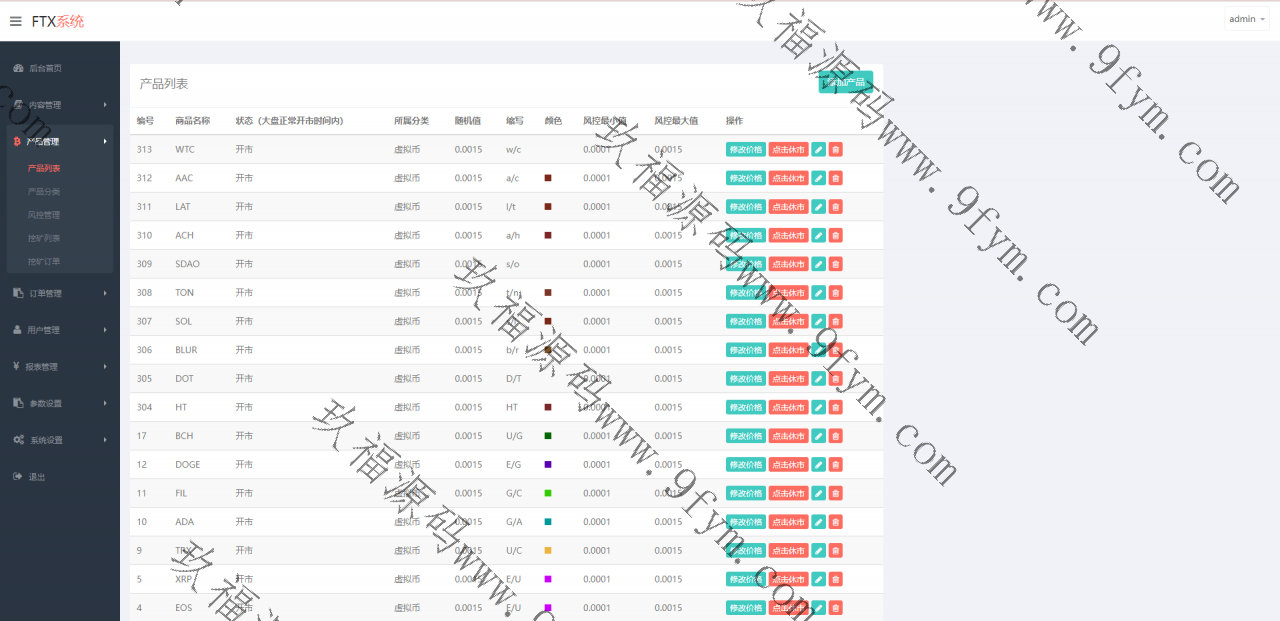Open the admin account dropdown
Image resolution: width=1280 pixels, height=621 pixels.
[1246, 19]
